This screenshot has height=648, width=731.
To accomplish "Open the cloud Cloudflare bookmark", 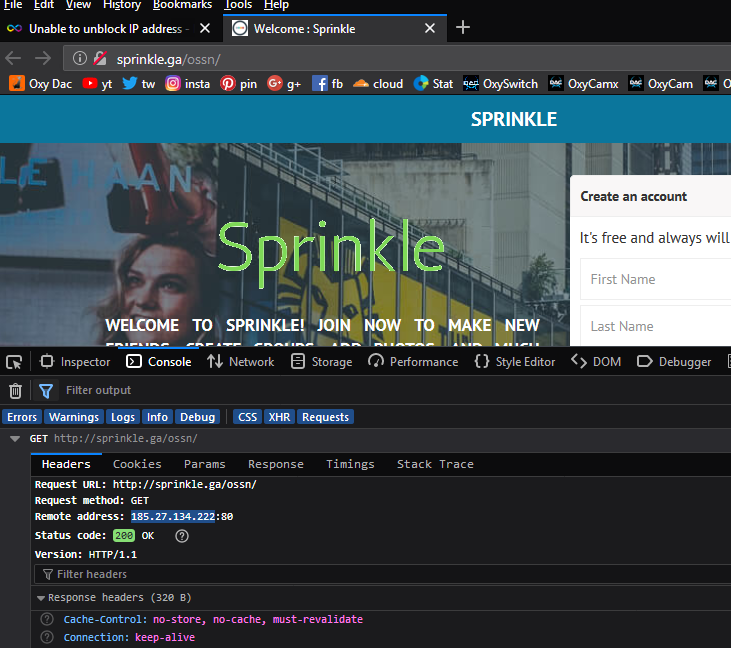I will tap(378, 84).
